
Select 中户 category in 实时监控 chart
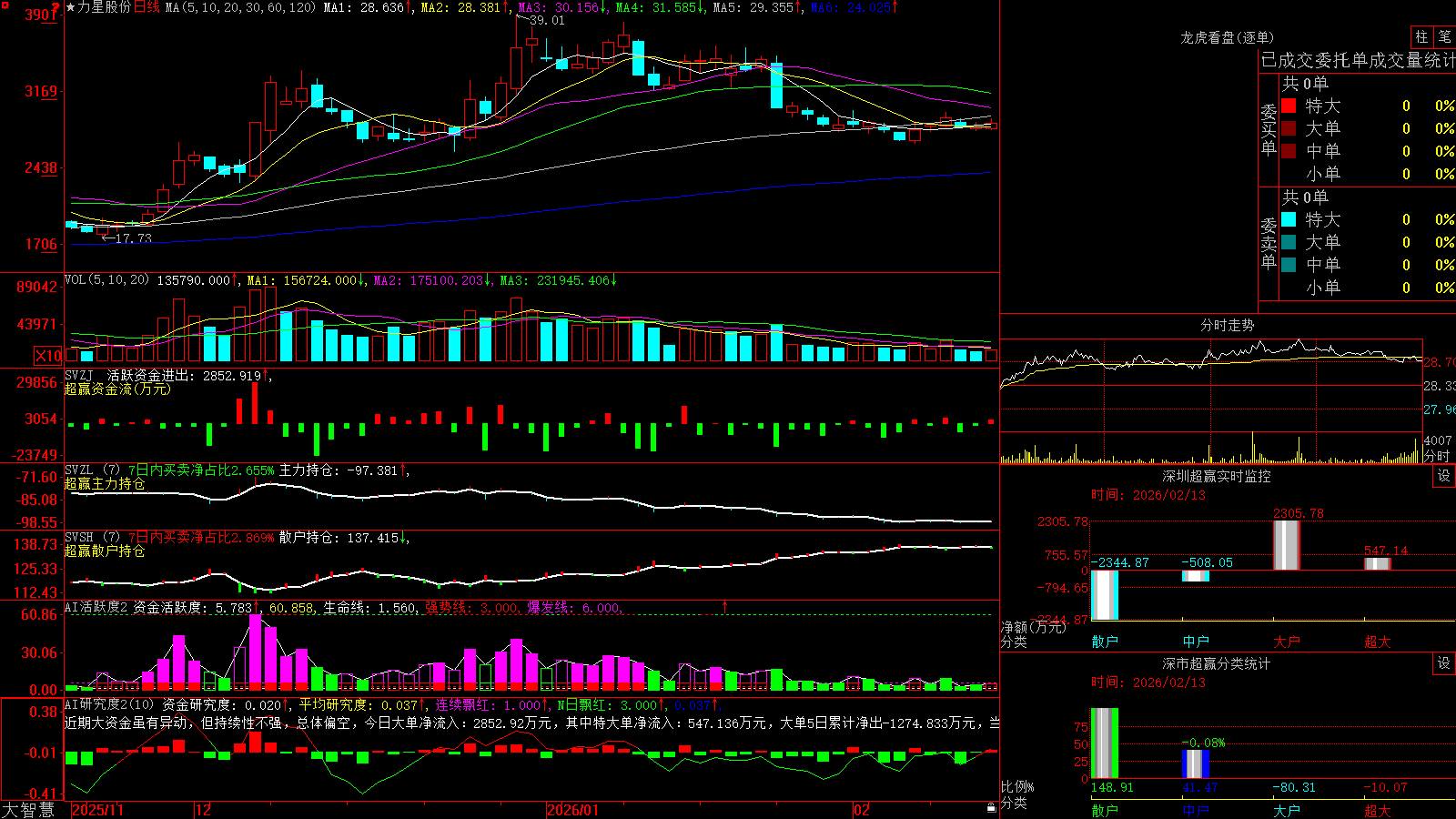tap(1196, 642)
